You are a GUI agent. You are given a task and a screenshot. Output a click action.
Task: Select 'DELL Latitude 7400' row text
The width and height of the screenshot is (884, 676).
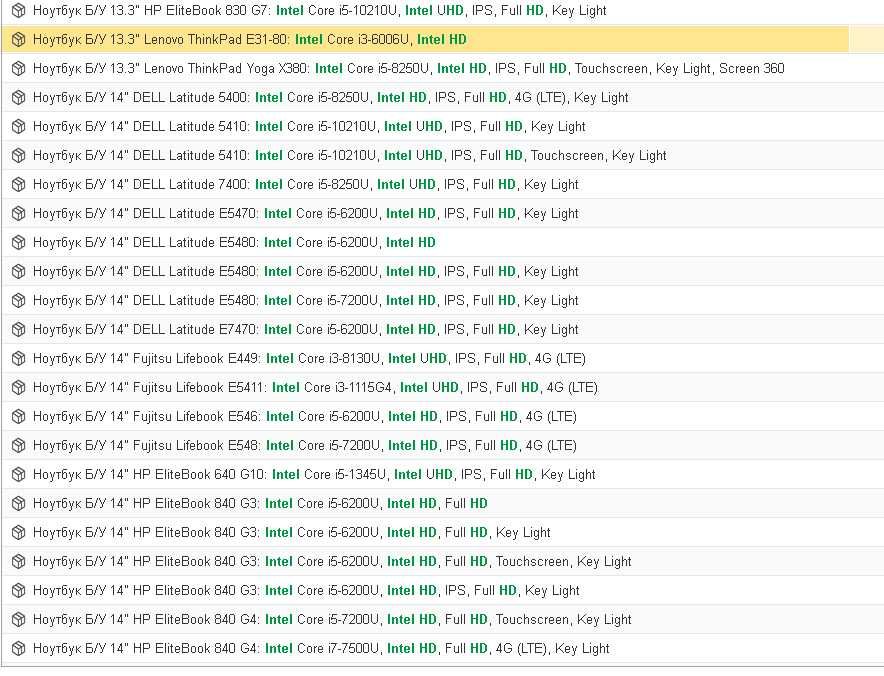click(x=306, y=184)
